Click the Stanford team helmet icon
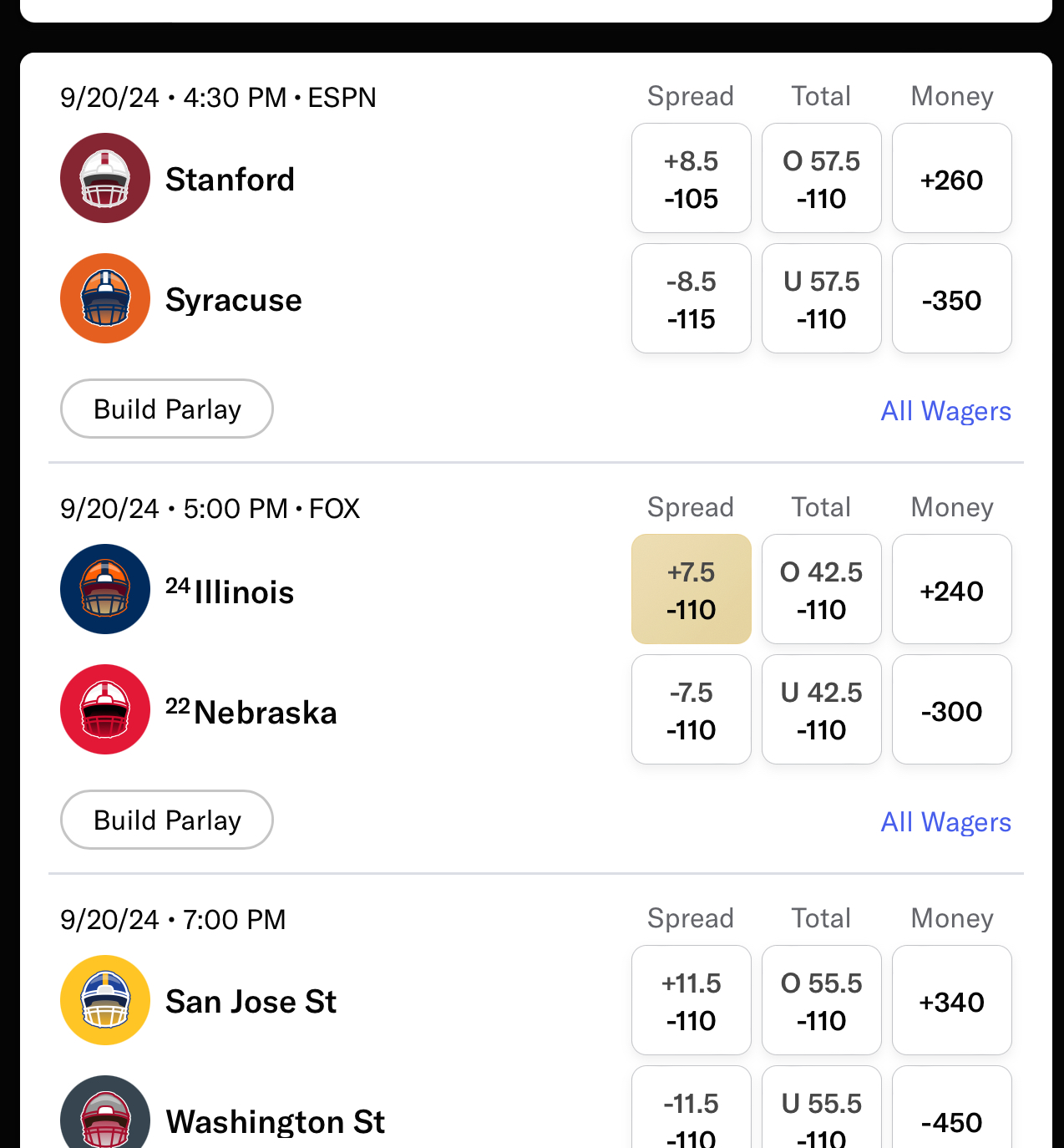Image resolution: width=1064 pixels, height=1148 pixels. click(105, 178)
